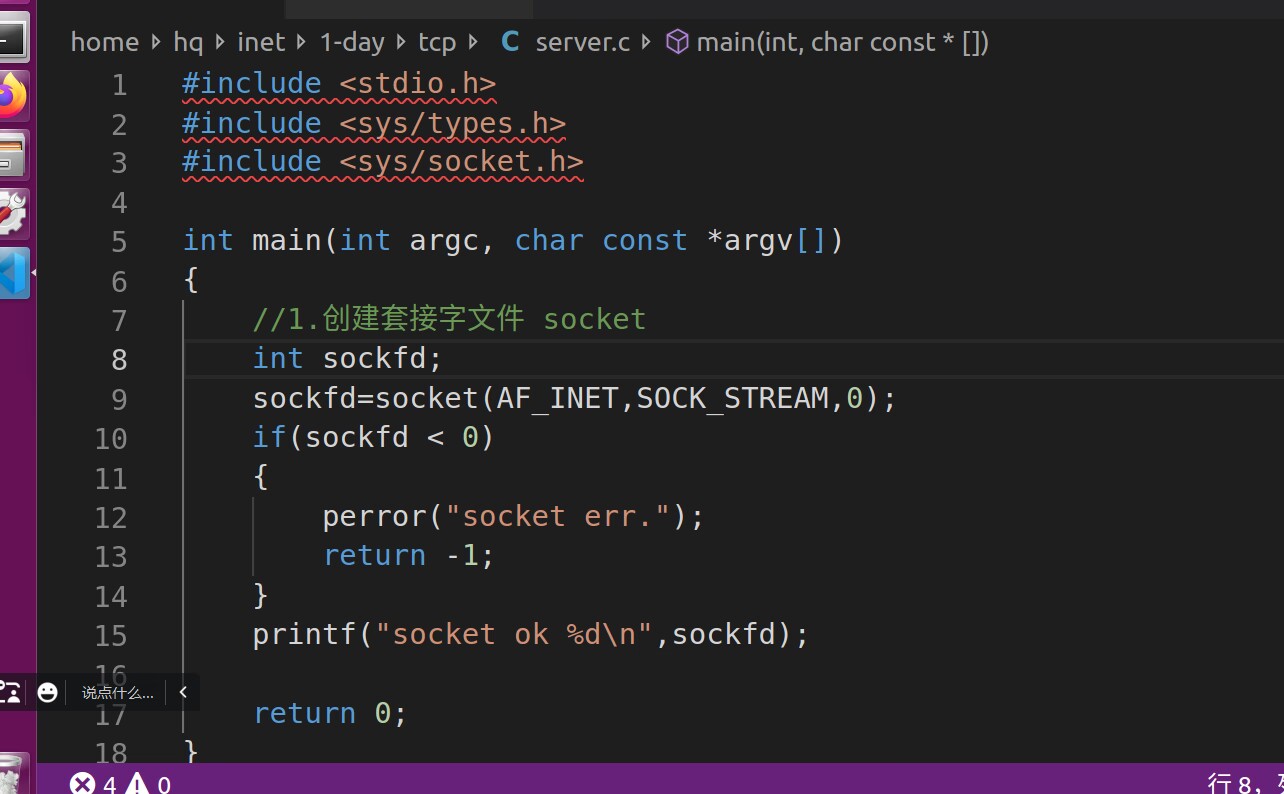Click line number 8 in the gutter

coord(119,360)
